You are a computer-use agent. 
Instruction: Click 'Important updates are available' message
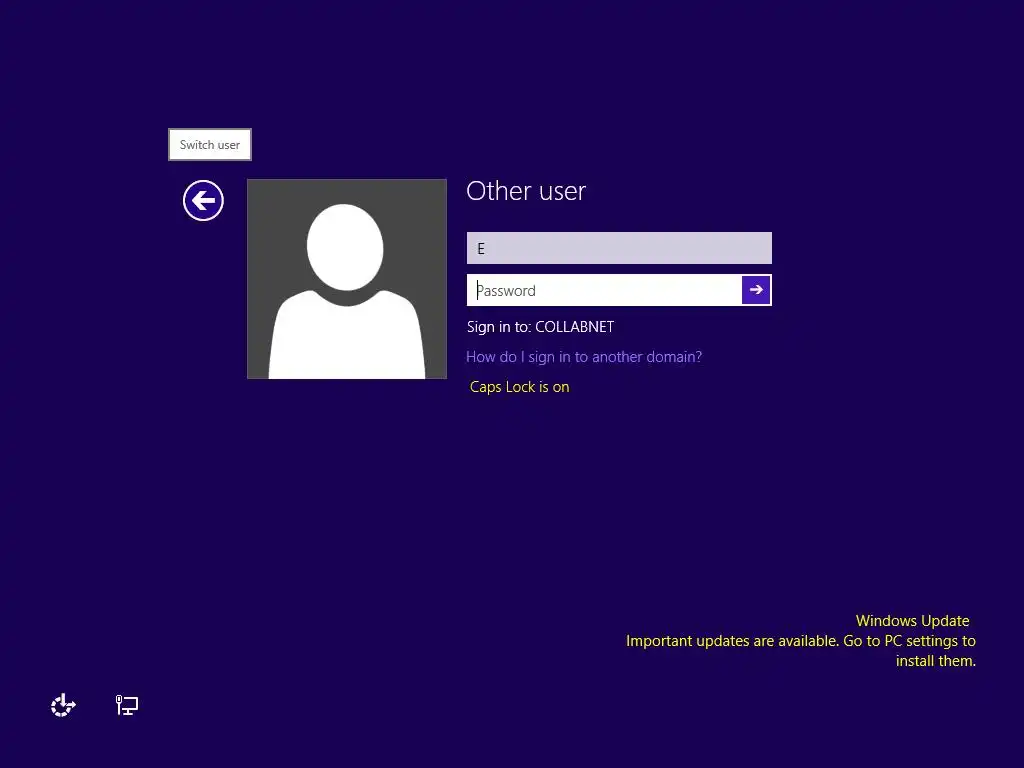pyautogui.click(x=801, y=651)
